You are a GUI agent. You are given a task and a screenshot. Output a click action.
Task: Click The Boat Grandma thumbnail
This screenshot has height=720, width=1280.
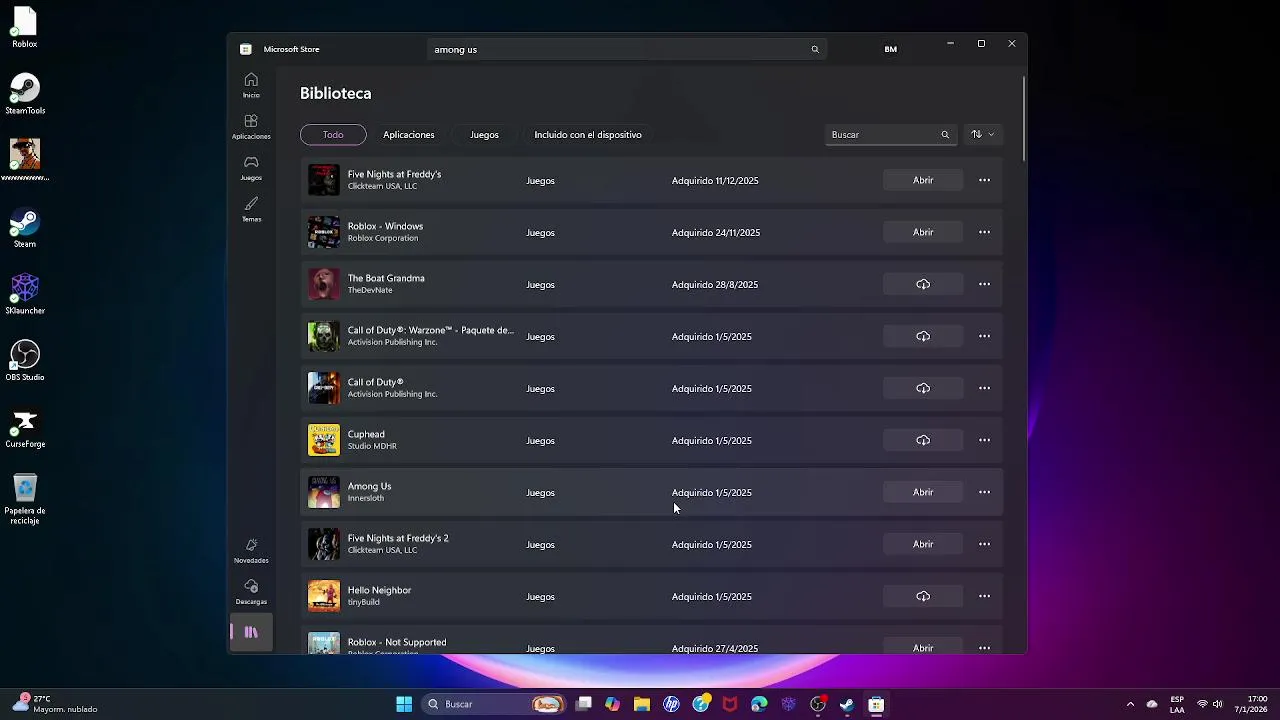323,284
